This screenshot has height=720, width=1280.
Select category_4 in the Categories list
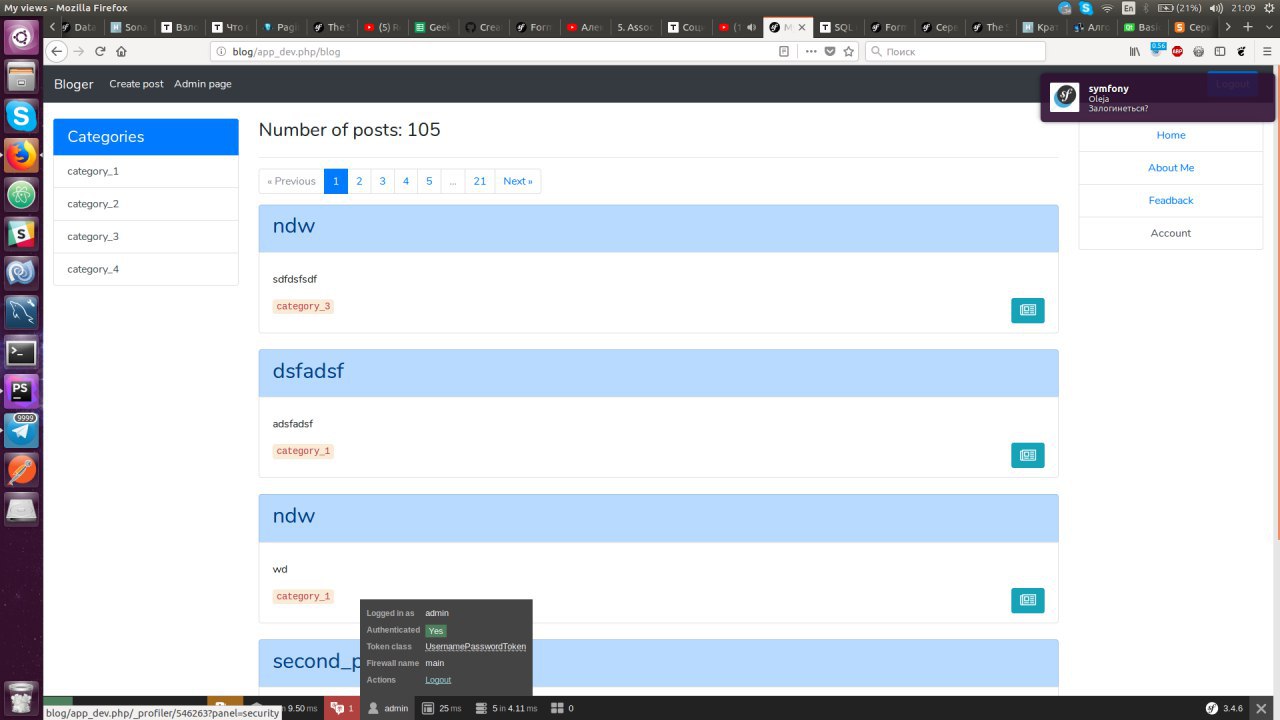click(146, 269)
